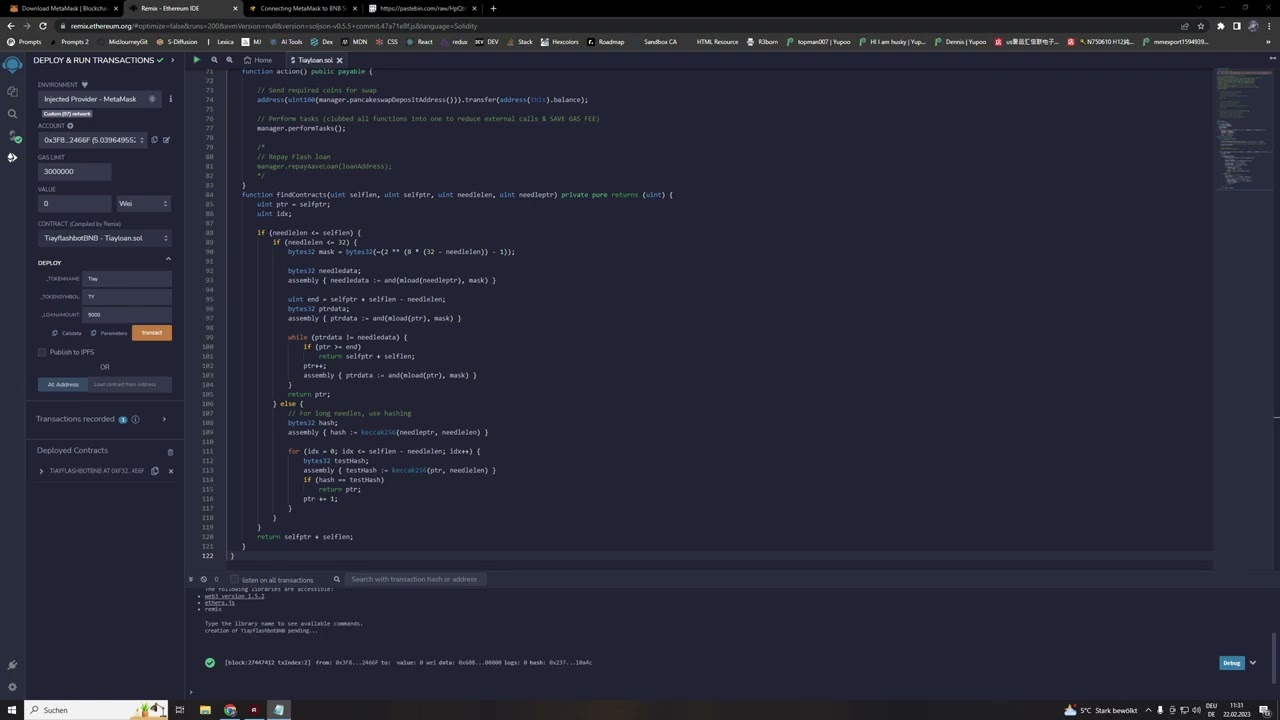The width and height of the screenshot is (1280, 720).
Task: Sign a message using the account icon
Action: click(x=166, y=140)
